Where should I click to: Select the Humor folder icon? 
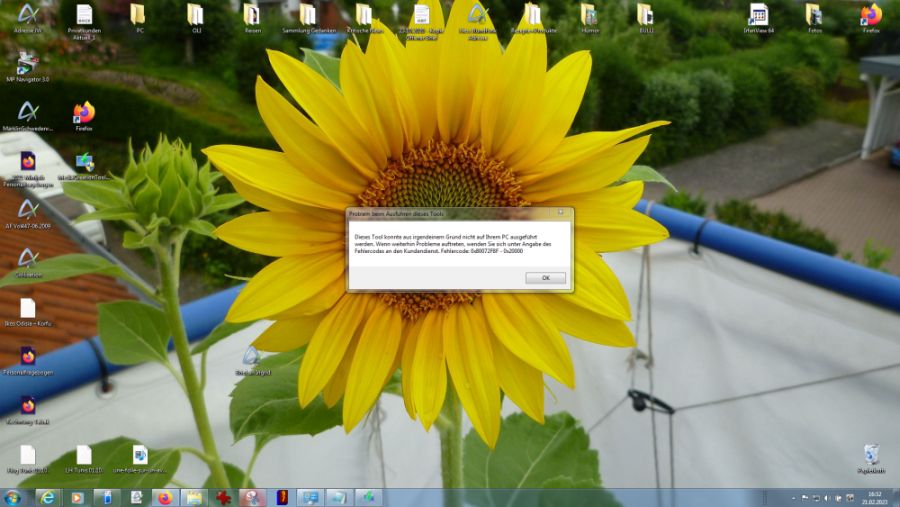coord(589,15)
